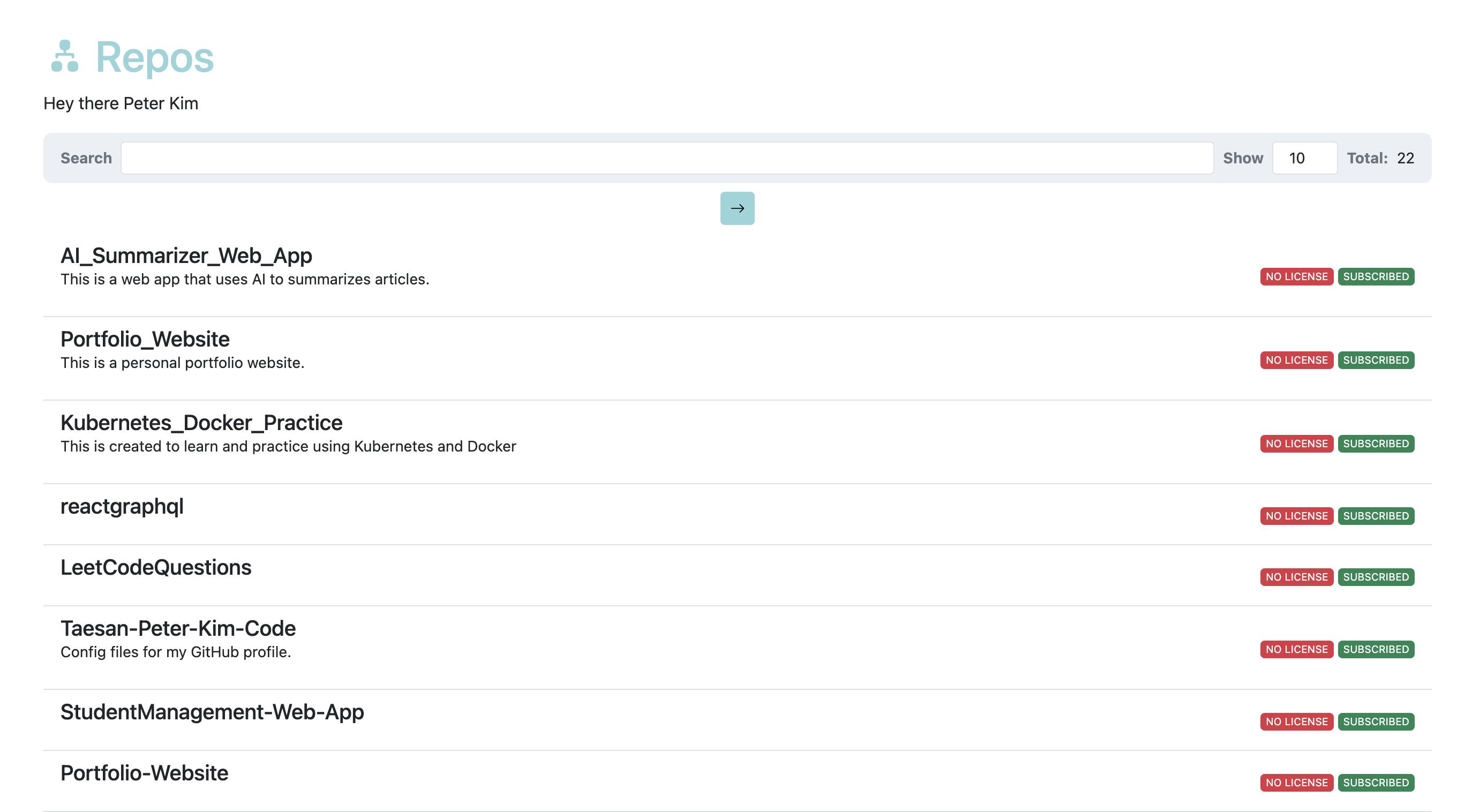Viewport: 1472px width, 812px height.
Task: Click NO LICENSE badge on Portfolio_Website
Action: point(1295,360)
